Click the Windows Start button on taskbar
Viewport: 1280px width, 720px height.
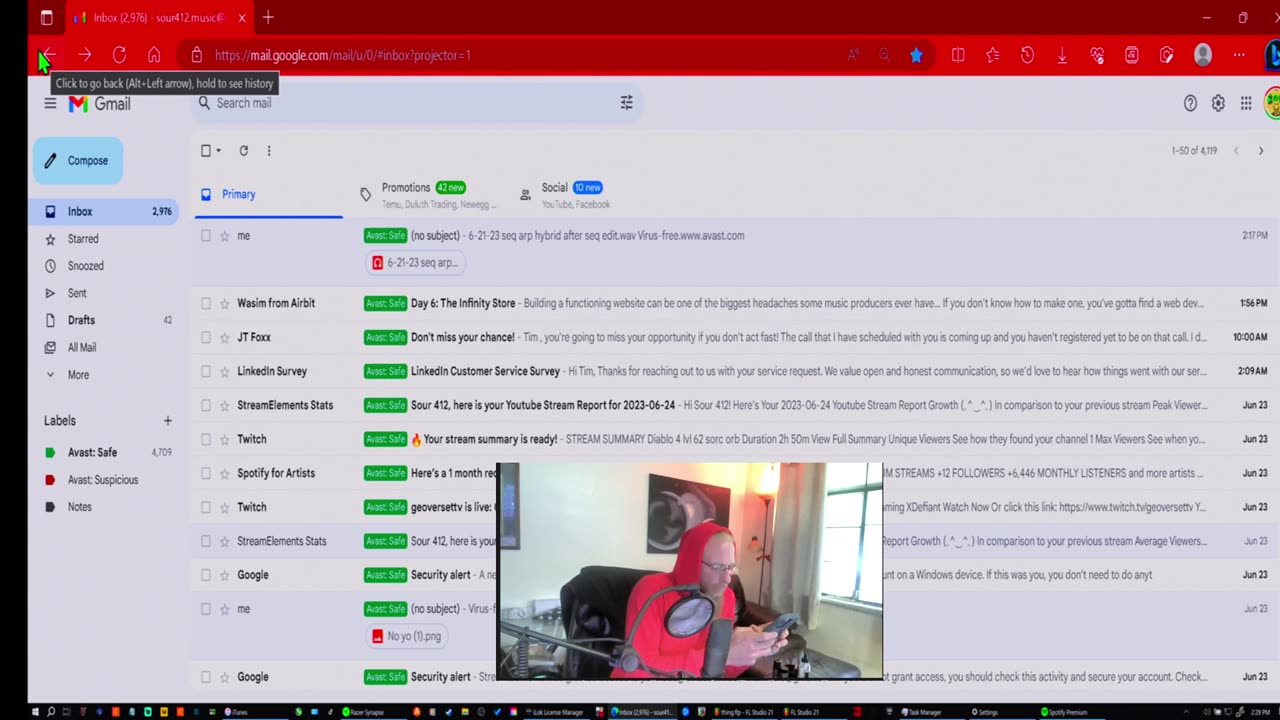click(36, 712)
